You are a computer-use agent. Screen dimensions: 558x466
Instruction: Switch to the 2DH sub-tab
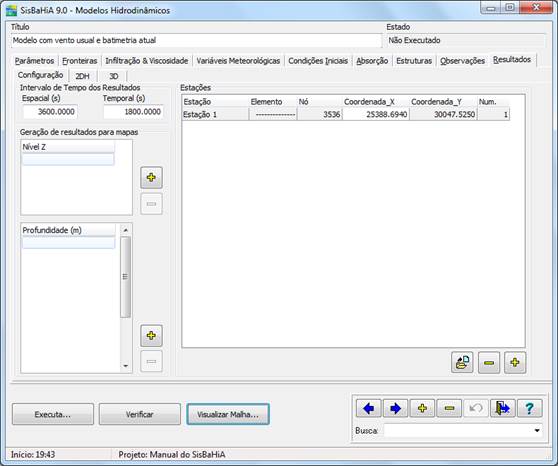click(82, 76)
